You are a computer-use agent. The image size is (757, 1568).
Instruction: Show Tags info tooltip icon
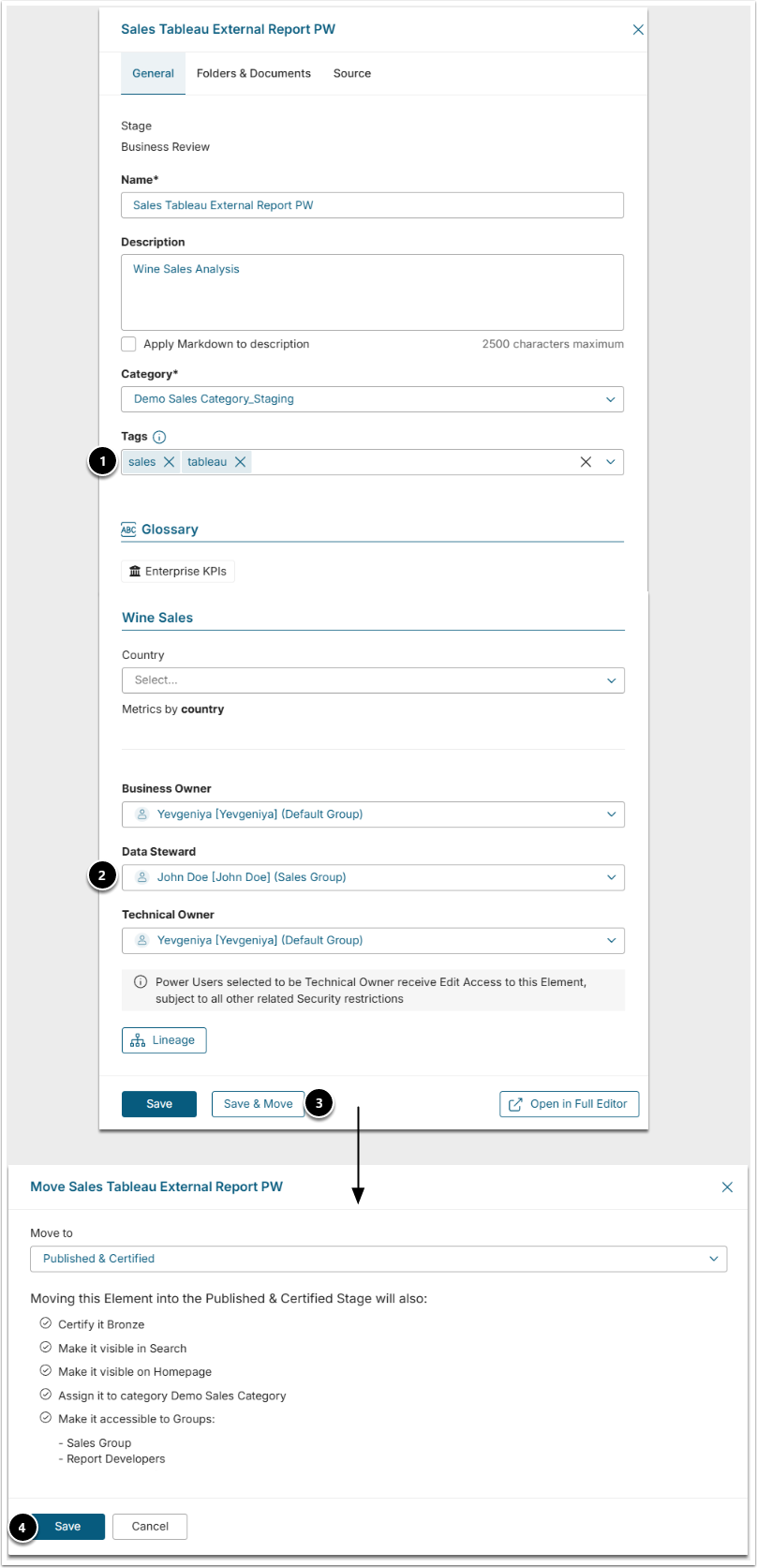point(159,437)
